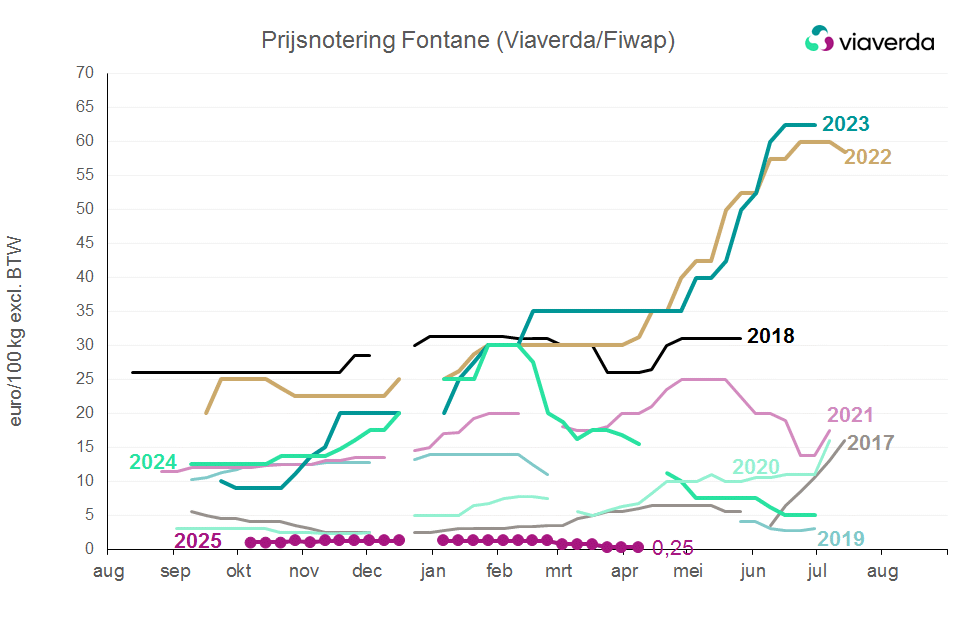Select the green 2024 series label
The image size is (975, 637).
[154, 462]
